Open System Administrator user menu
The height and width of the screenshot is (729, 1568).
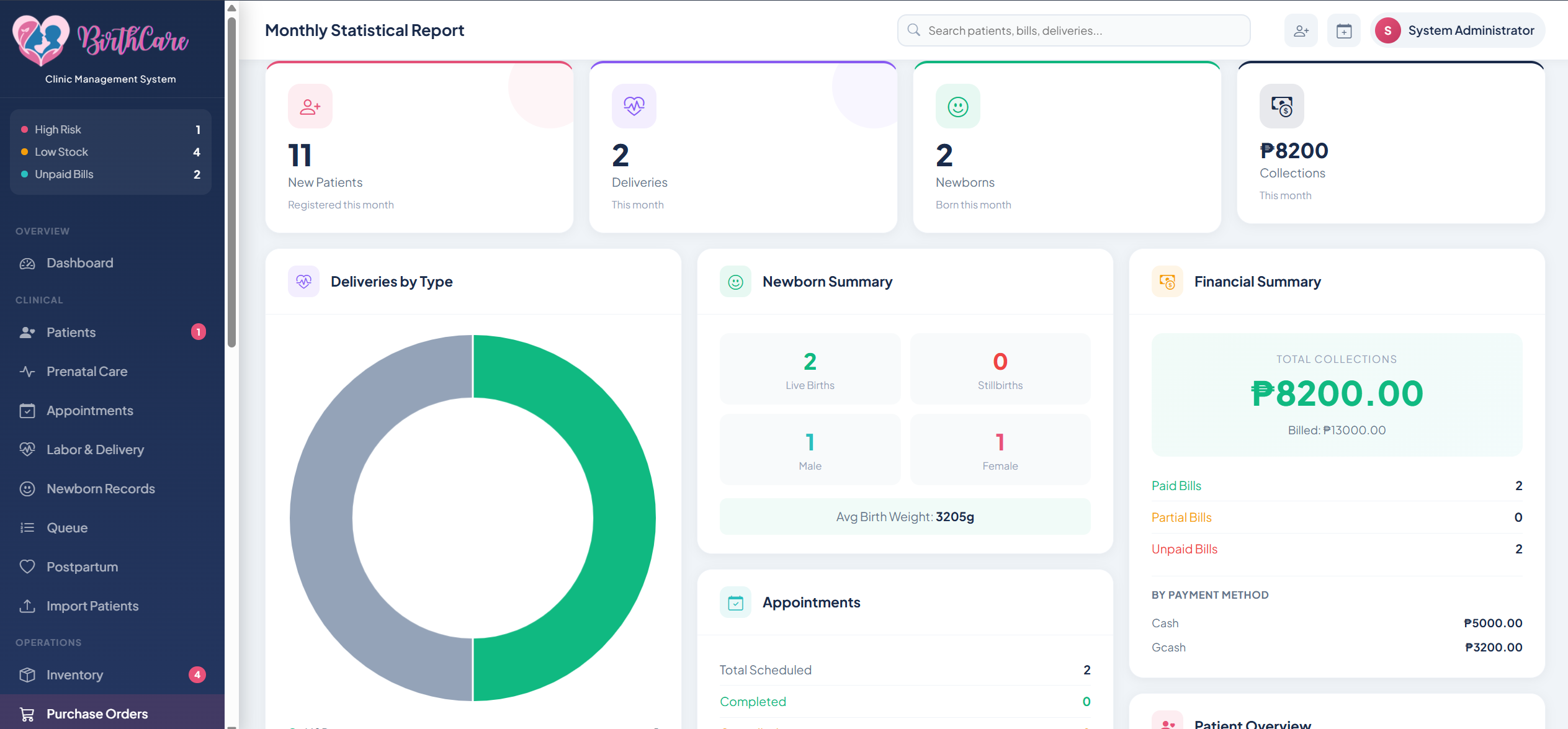(x=1458, y=30)
